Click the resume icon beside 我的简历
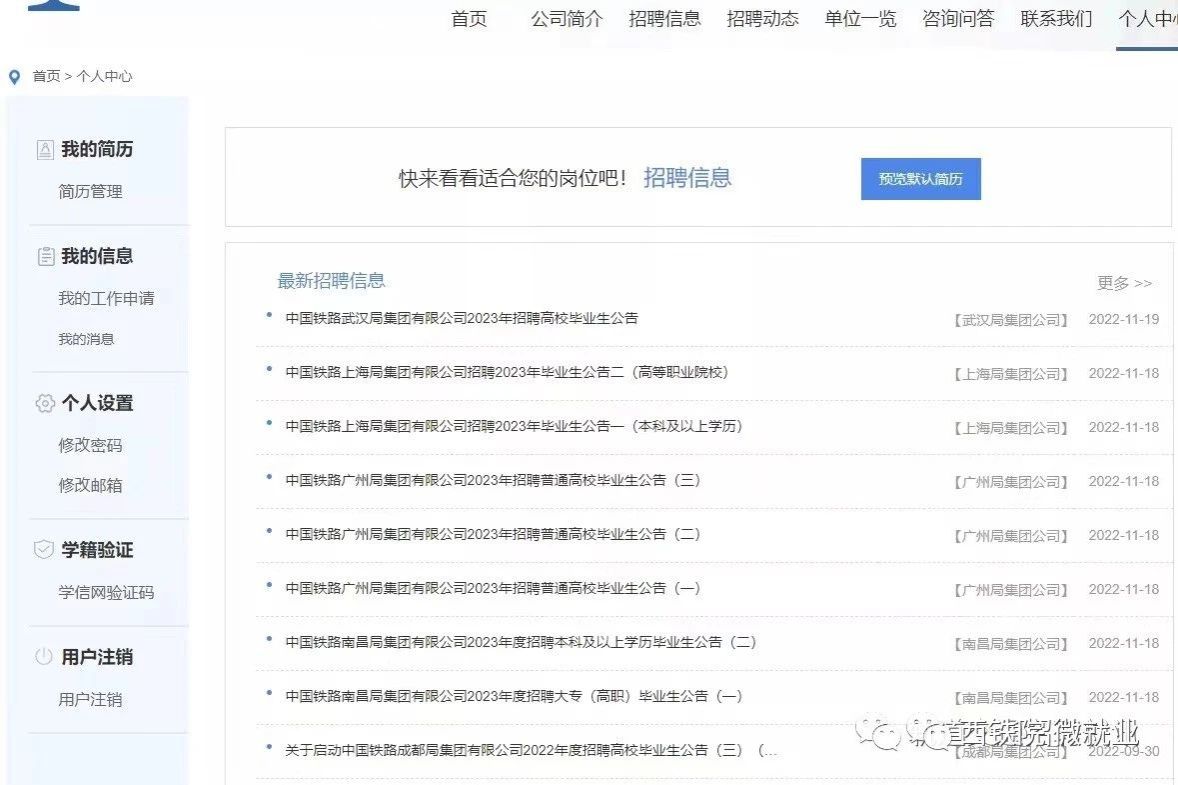Image resolution: width=1178 pixels, height=785 pixels. [x=45, y=150]
